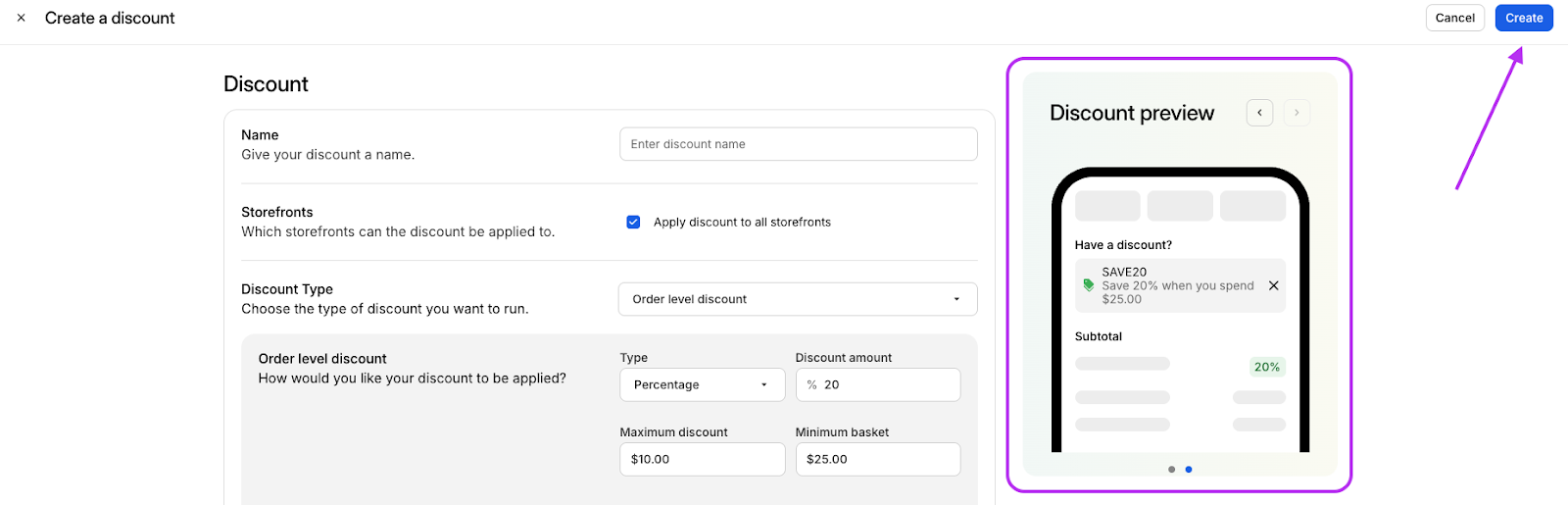The image size is (1568, 505).
Task: Click the Minimum basket field
Action: [878, 459]
